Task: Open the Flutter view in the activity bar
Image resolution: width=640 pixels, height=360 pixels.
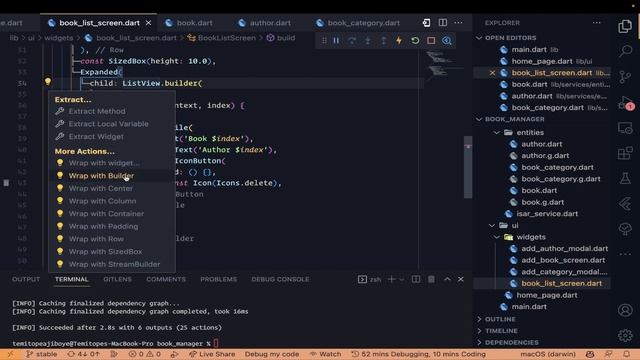Action: tap(625, 203)
